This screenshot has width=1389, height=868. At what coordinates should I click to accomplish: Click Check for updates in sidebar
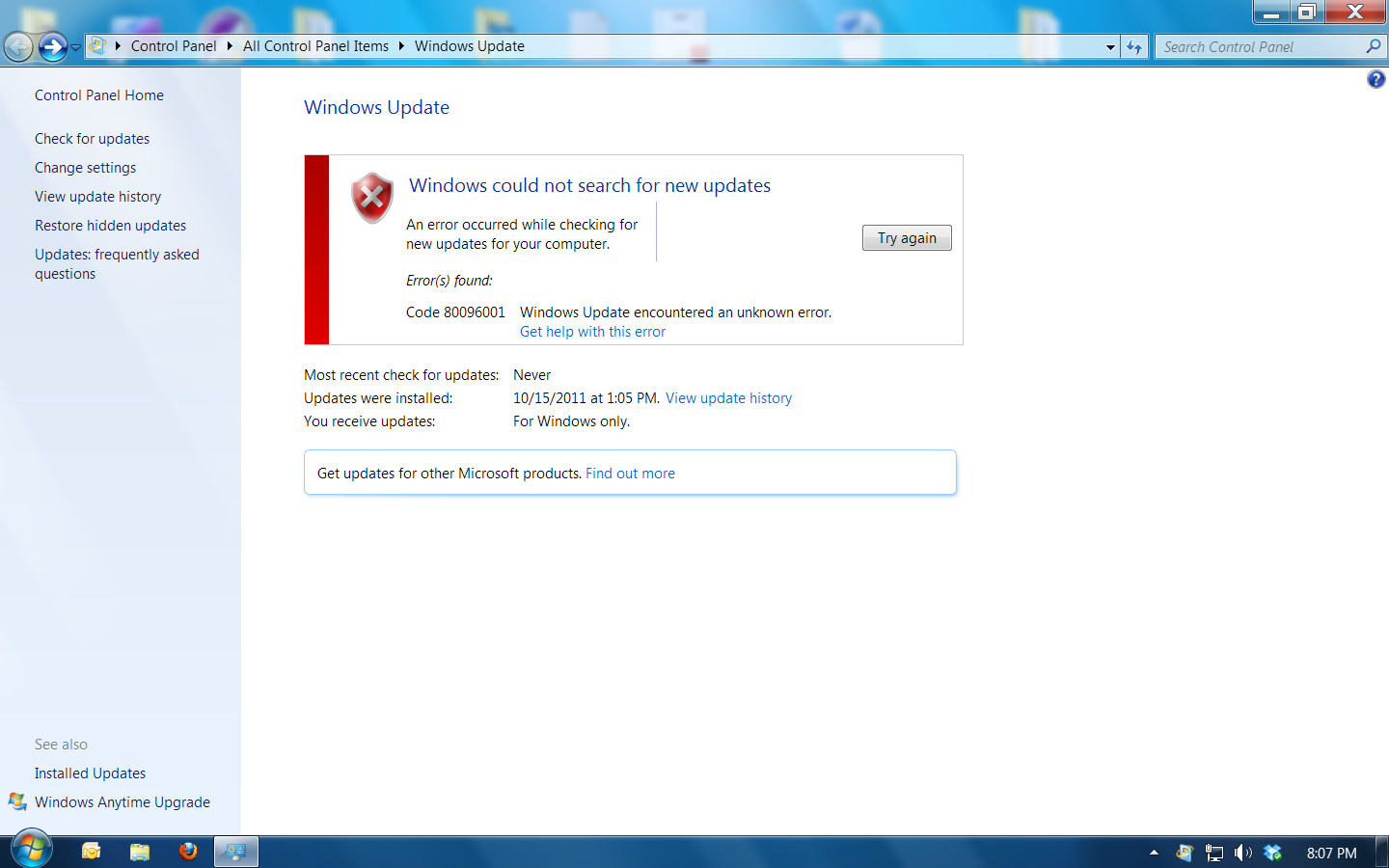point(93,138)
